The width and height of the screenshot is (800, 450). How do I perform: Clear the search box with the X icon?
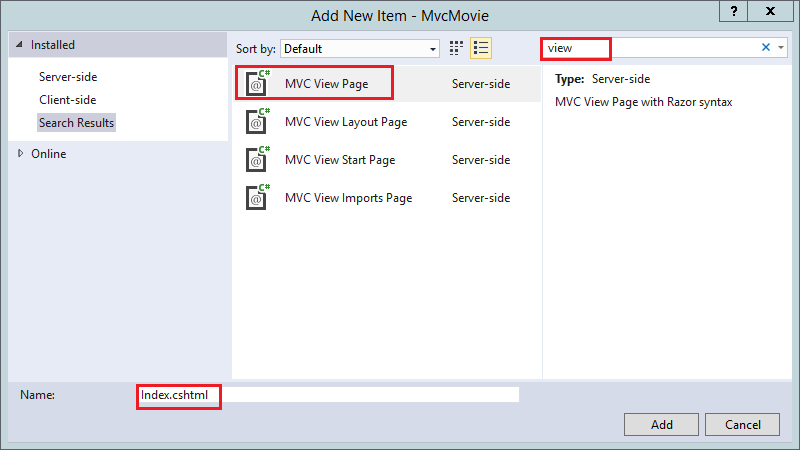pyautogui.click(x=766, y=47)
